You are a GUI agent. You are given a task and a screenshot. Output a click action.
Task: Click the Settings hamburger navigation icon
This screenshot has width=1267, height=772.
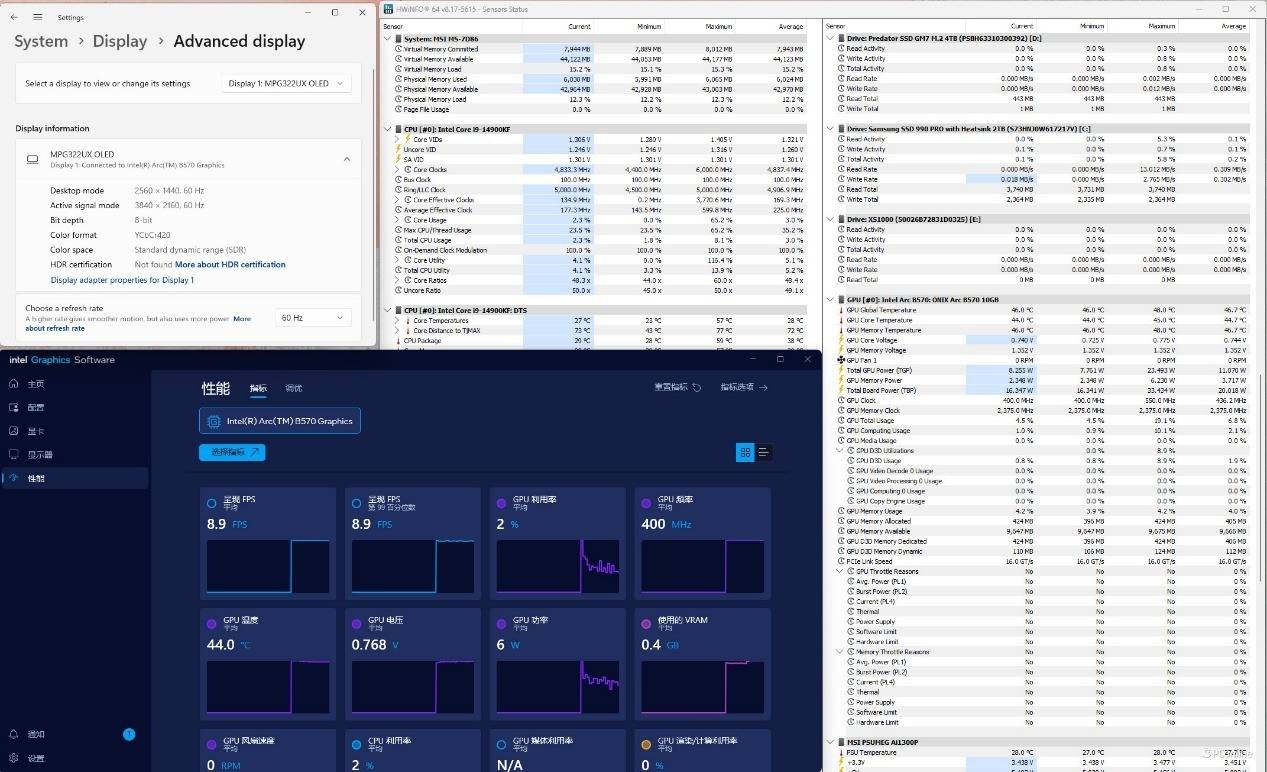point(38,17)
